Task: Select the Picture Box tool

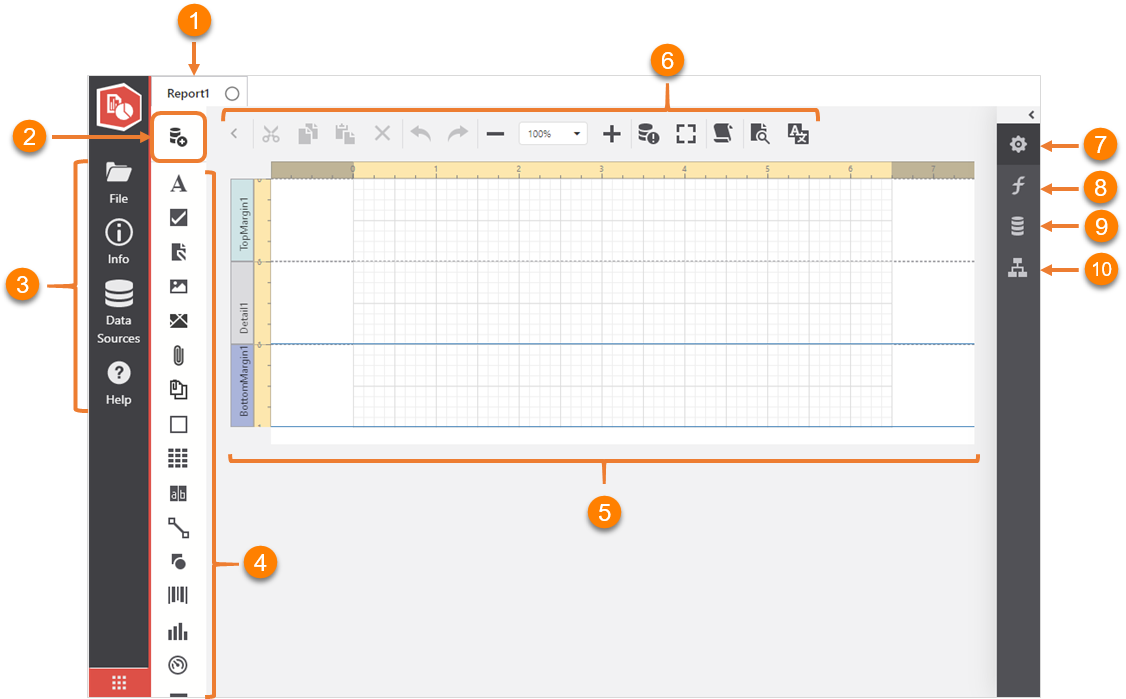Action: 177,288
